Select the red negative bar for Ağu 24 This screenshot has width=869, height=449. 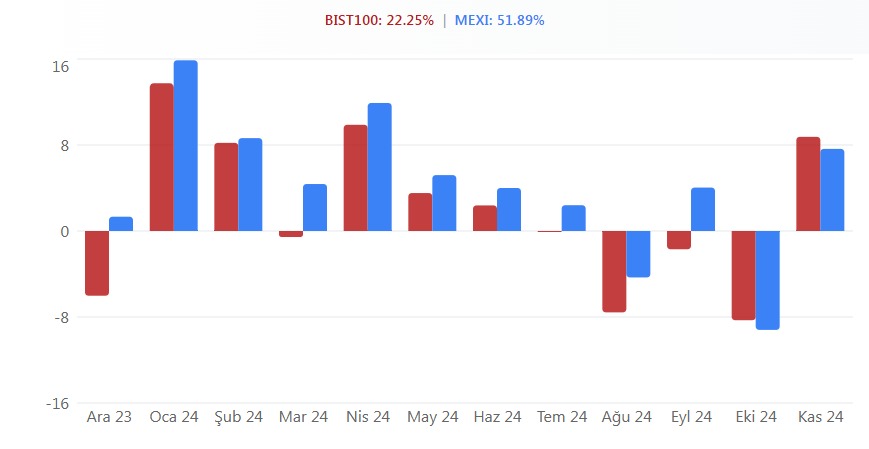point(614,271)
